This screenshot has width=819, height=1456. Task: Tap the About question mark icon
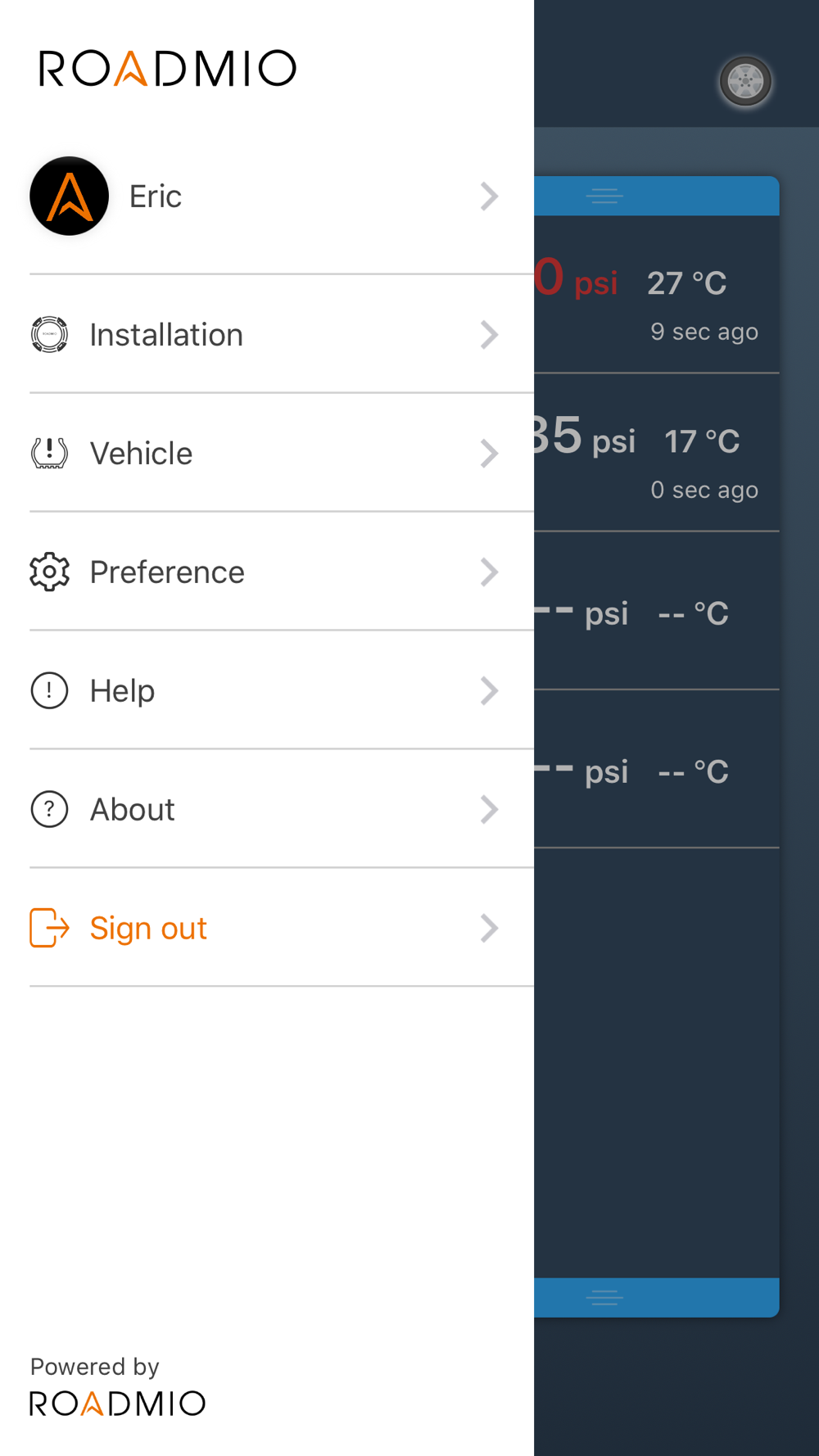coord(49,809)
